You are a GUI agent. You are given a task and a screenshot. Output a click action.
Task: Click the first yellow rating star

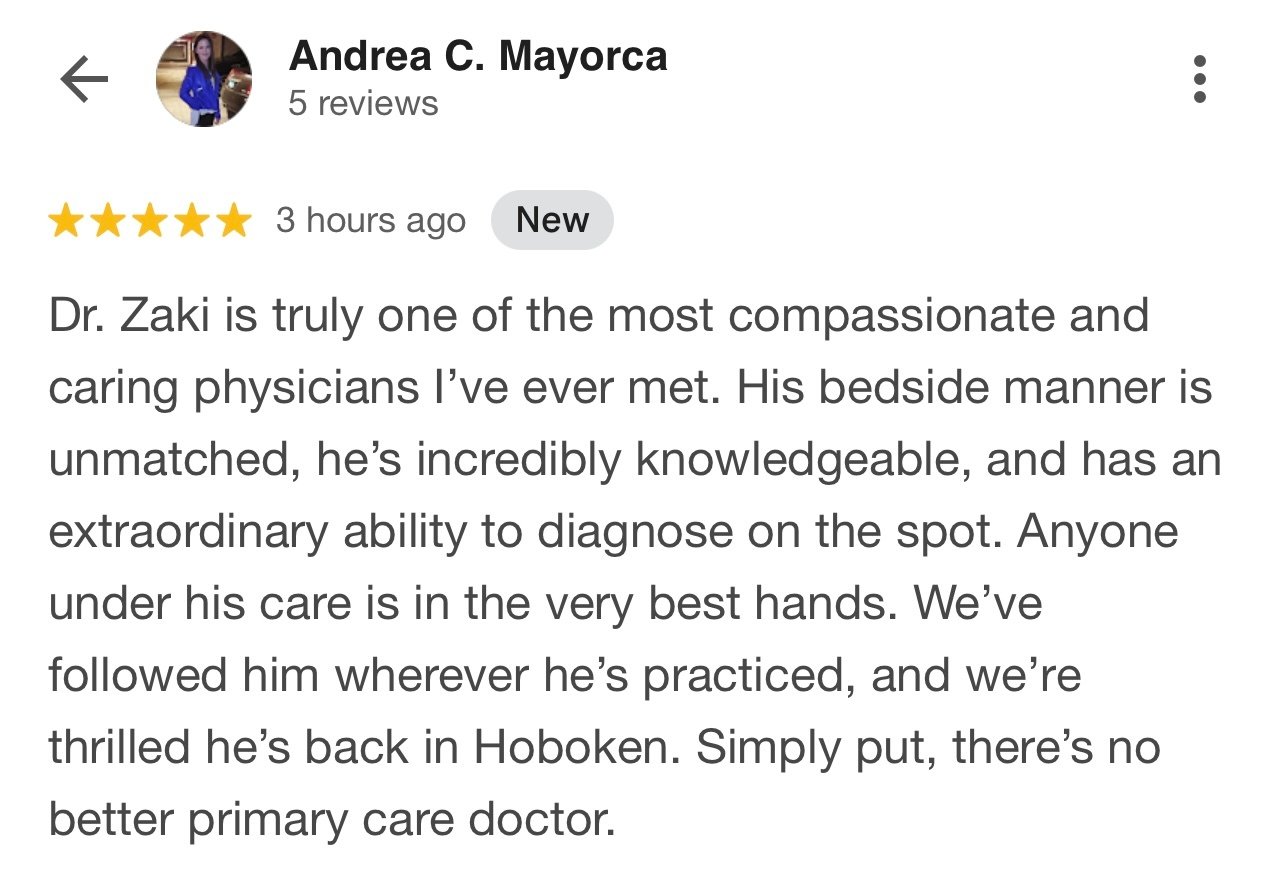tap(66, 221)
